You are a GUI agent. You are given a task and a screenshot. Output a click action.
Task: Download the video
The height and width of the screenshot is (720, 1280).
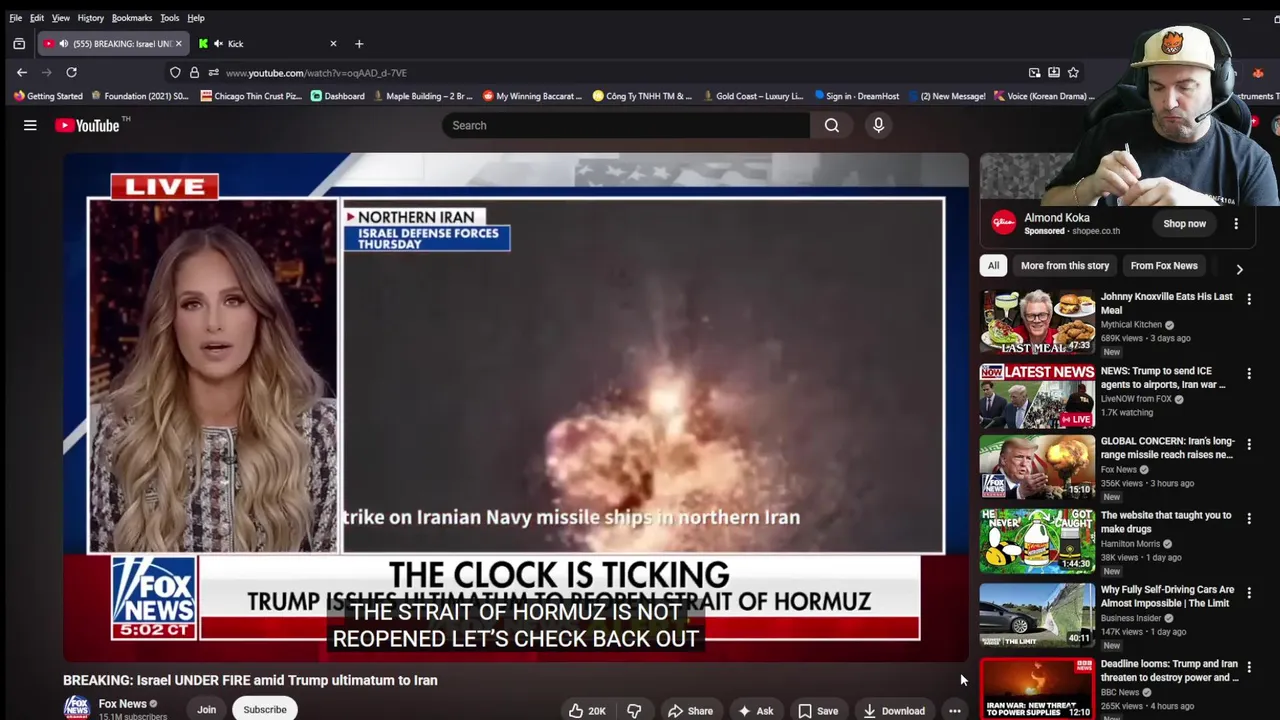pos(894,711)
